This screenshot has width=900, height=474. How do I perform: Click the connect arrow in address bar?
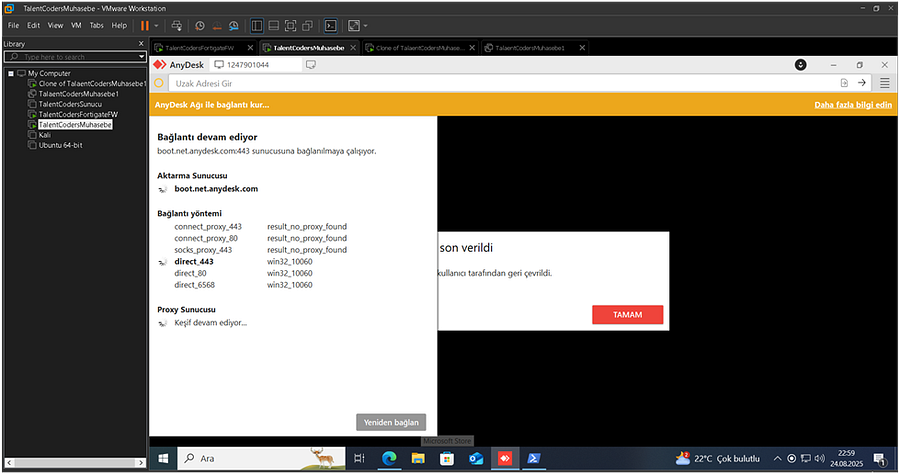pos(862,83)
